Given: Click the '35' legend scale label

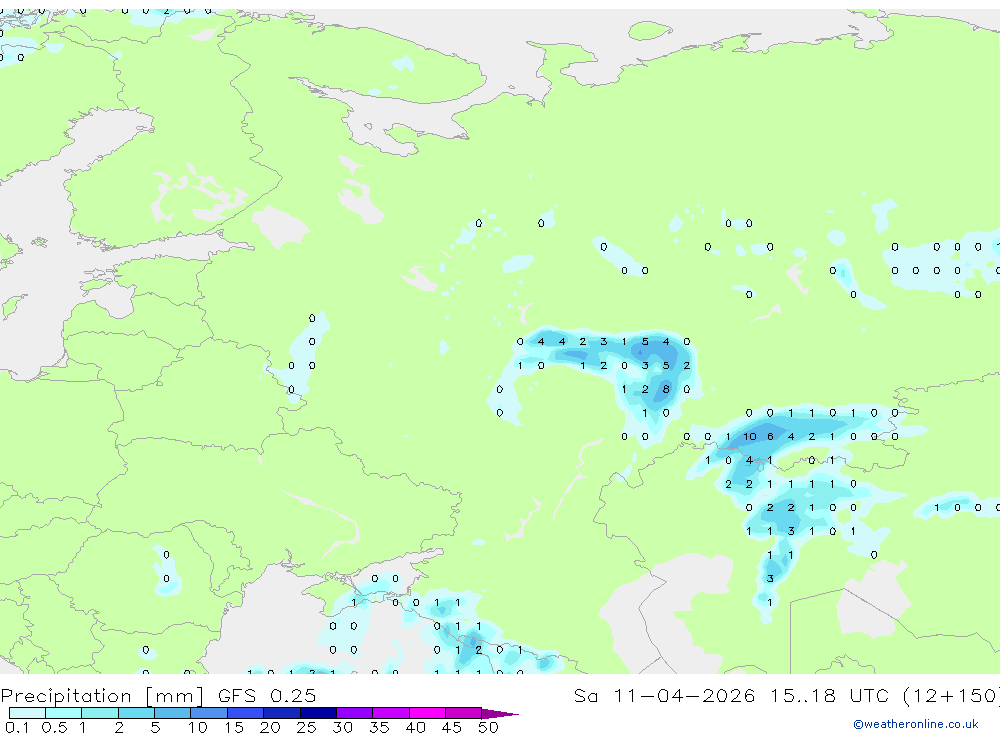Looking at the screenshot, I should [x=379, y=727].
